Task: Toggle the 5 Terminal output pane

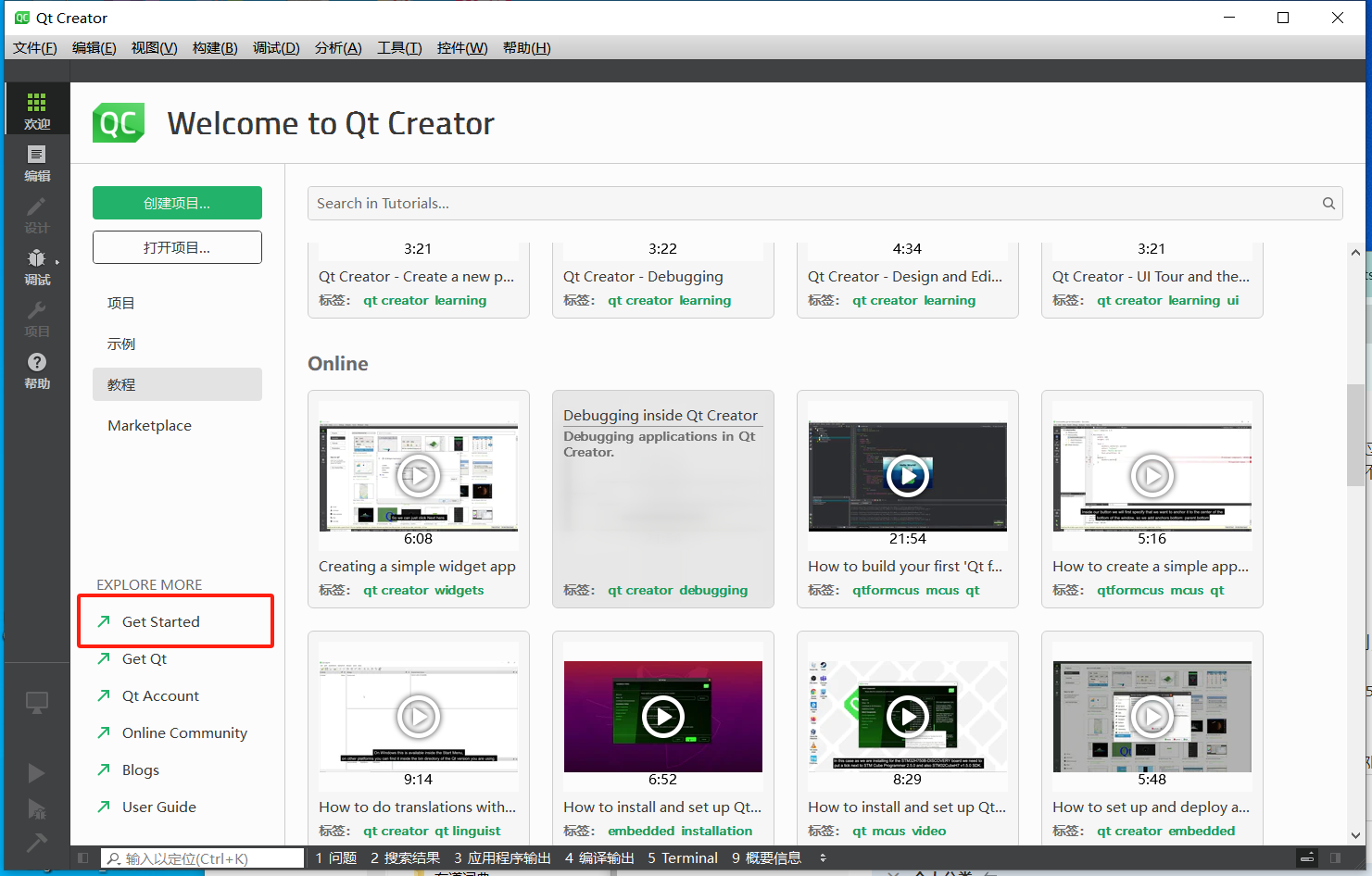Action: point(682,857)
